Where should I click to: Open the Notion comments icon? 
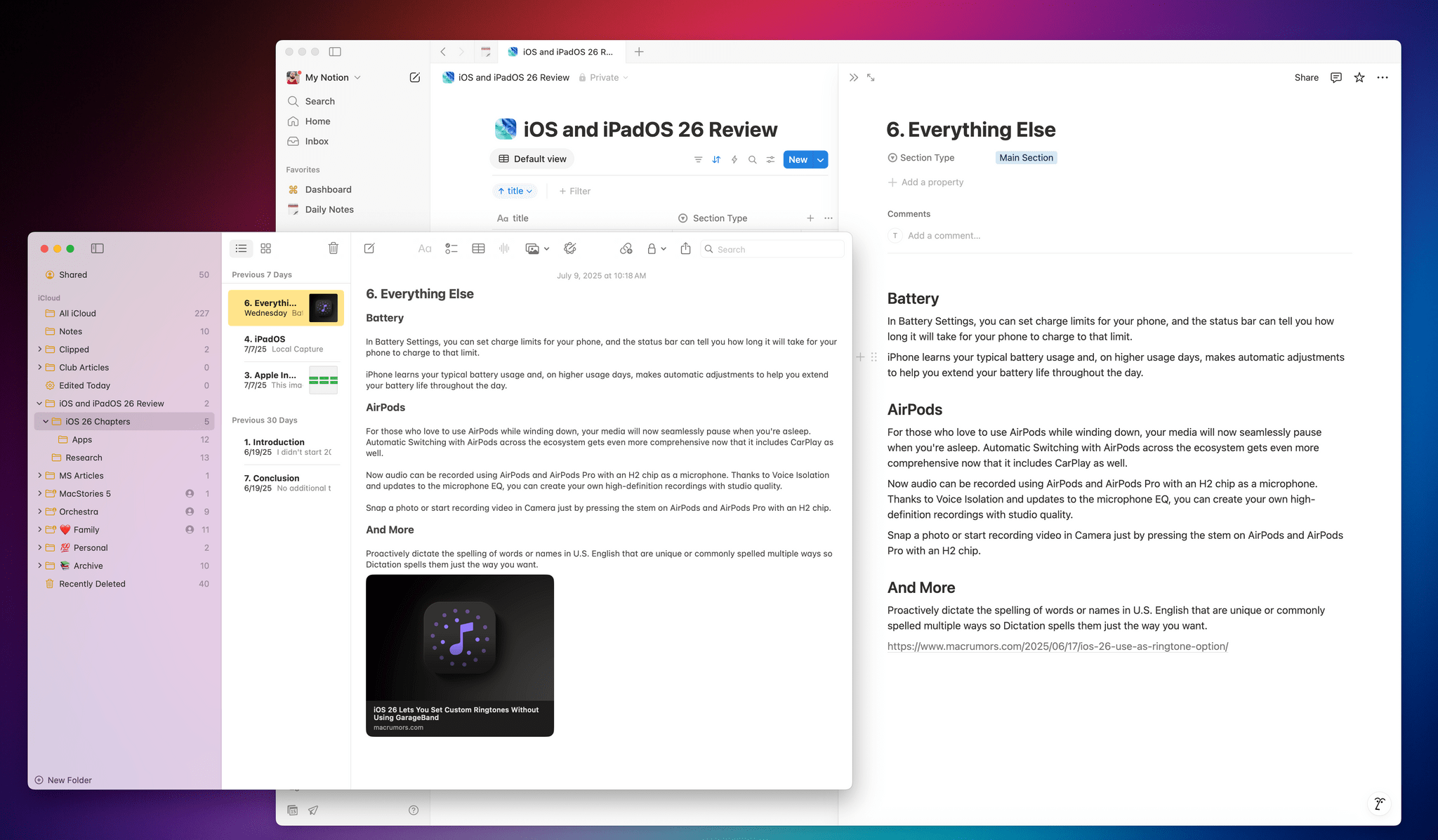pos(1335,78)
